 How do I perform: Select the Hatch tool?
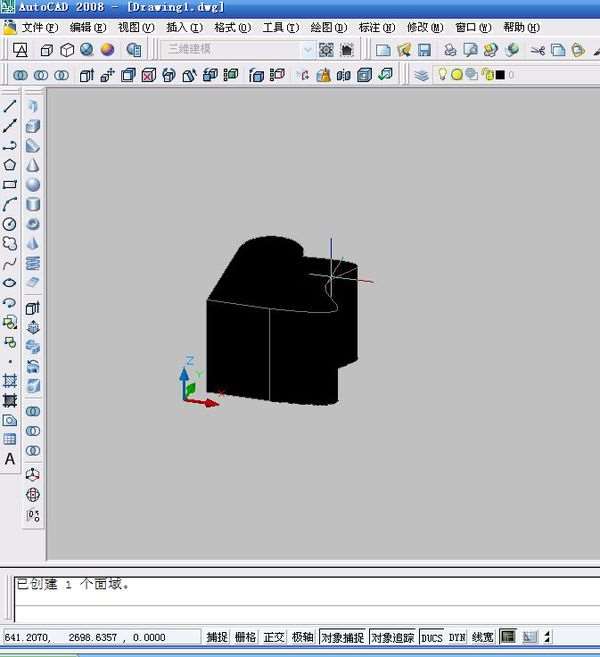[x=10, y=380]
